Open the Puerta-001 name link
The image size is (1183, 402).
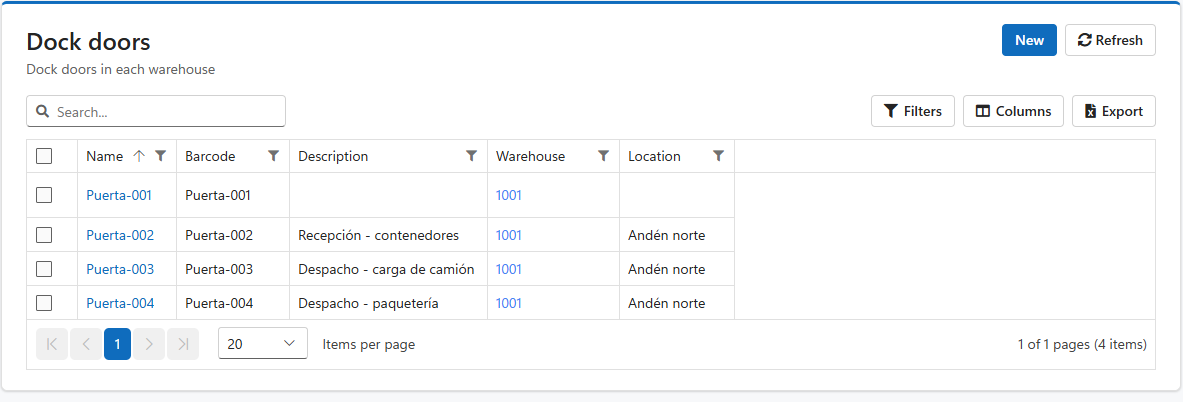point(119,195)
